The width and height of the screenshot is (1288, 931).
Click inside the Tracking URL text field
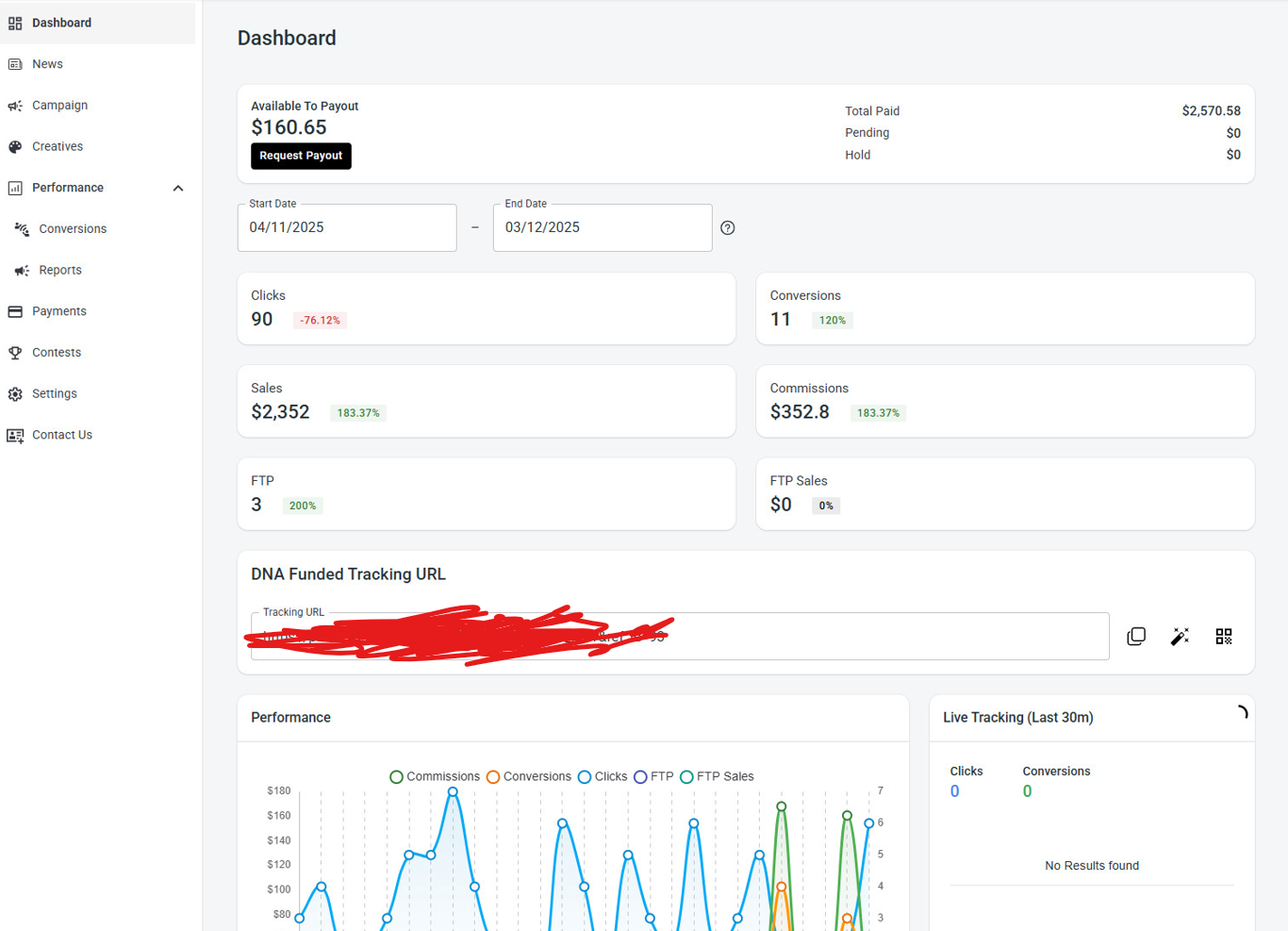849,637
